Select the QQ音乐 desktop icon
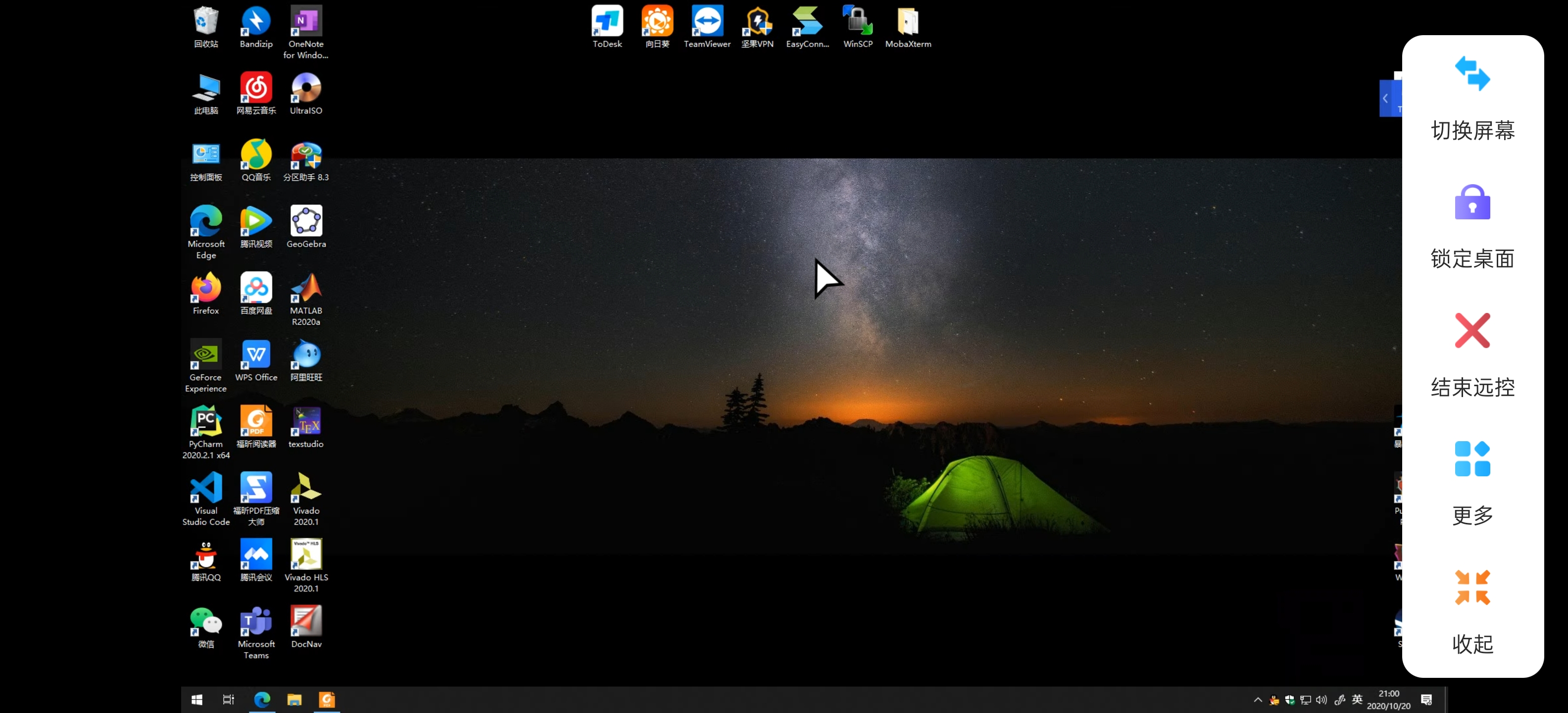 pyautogui.click(x=256, y=161)
